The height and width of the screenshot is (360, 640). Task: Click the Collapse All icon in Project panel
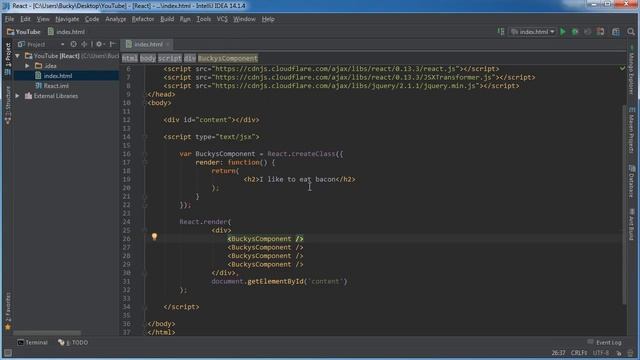click(x=84, y=44)
